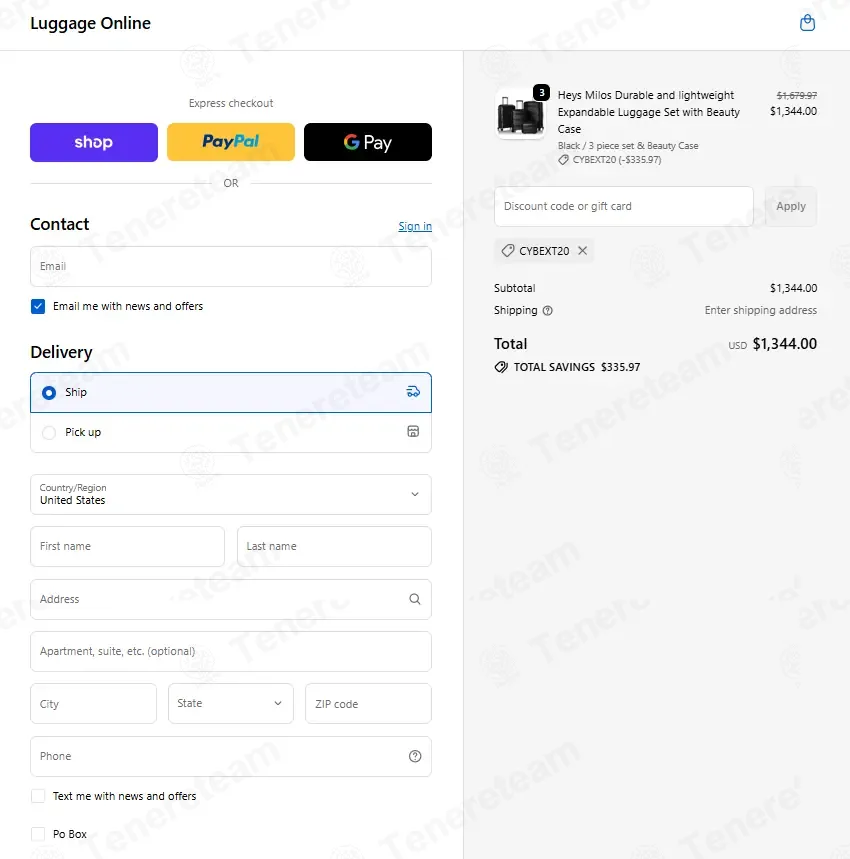Focus the Discount code or gift card field
This screenshot has width=850, height=859.
[x=623, y=207]
